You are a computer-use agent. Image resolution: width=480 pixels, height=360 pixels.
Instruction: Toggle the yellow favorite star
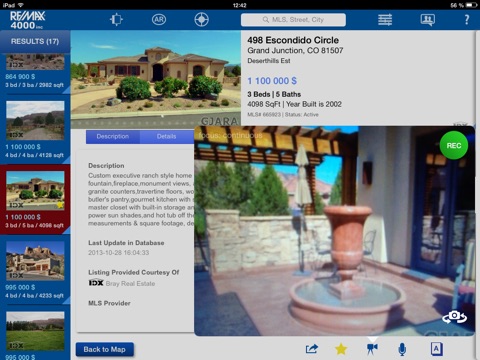tap(341, 349)
